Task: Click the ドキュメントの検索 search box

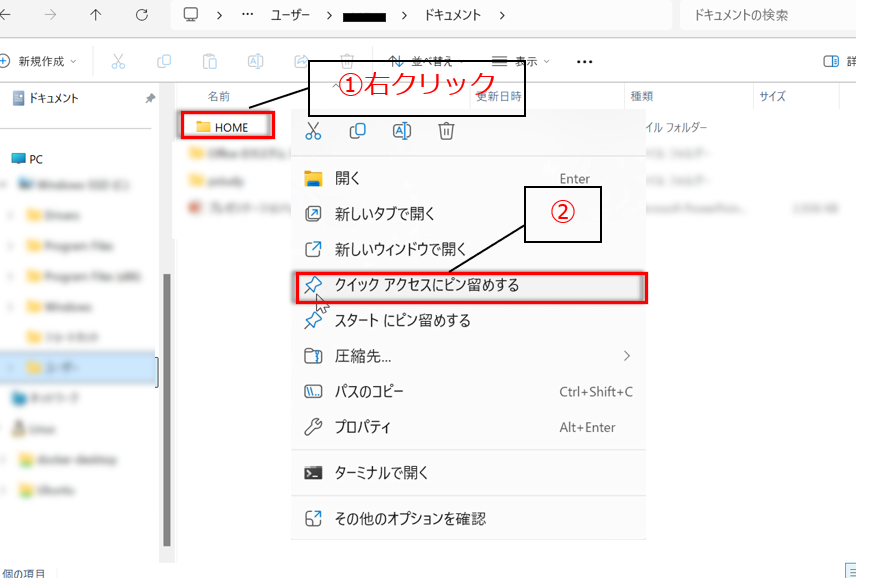Action: click(767, 15)
